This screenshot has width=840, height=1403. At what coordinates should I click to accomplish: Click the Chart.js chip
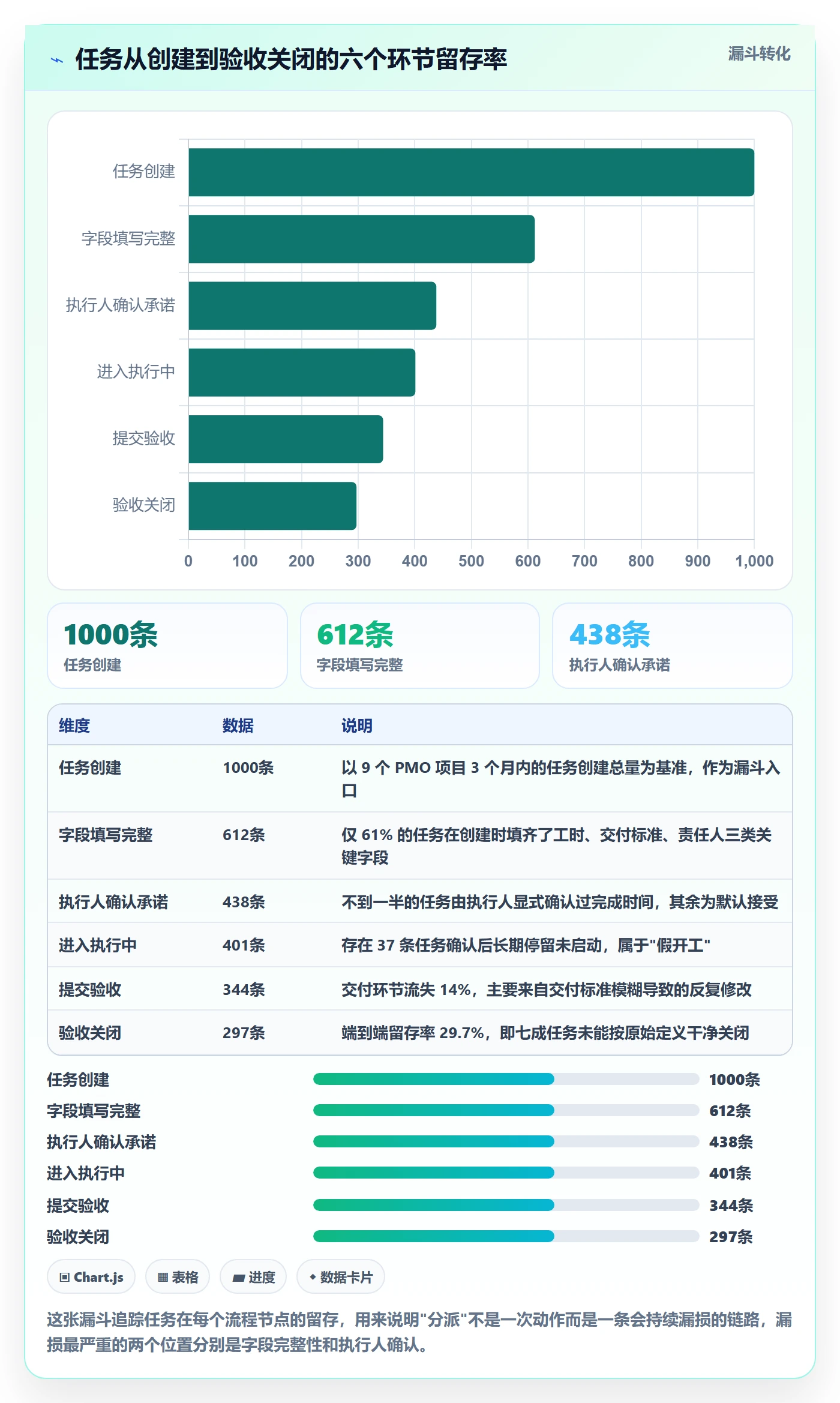pos(91,1277)
